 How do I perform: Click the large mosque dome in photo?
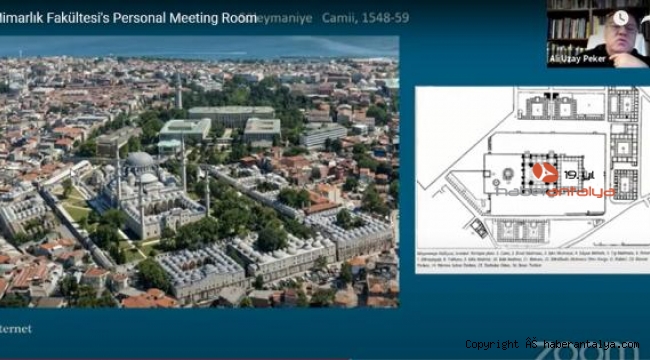coord(139,160)
